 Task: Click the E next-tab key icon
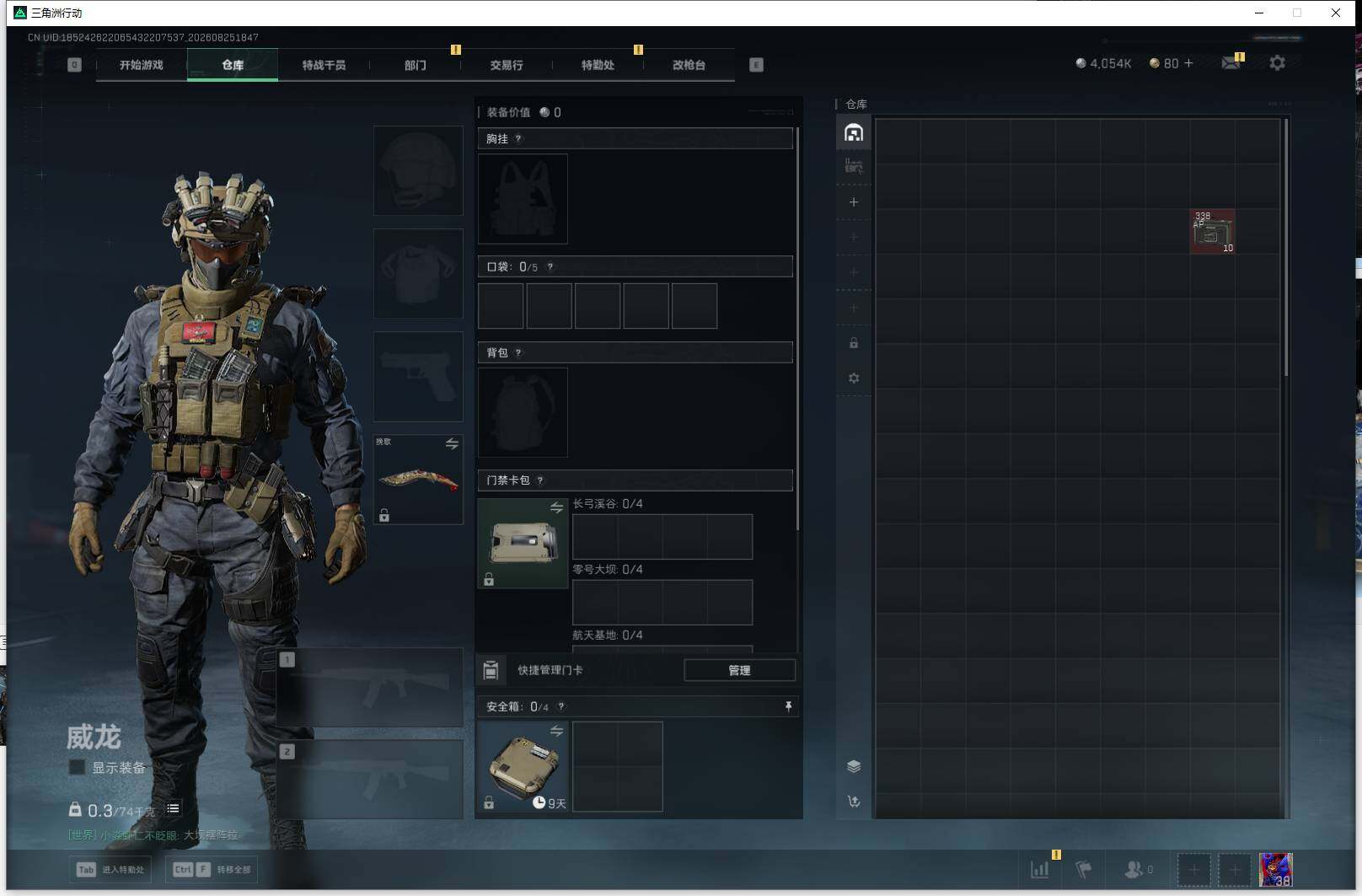point(756,65)
